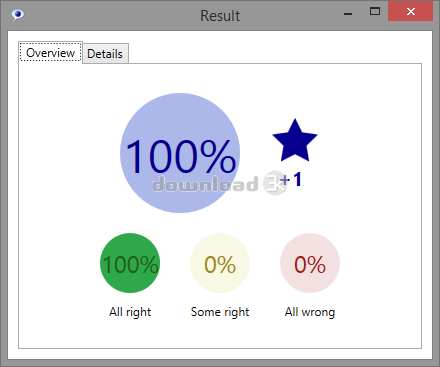This screenshot has height=367, width=440.
Task: Click the dark green 100% text
Action: [130, 265]
